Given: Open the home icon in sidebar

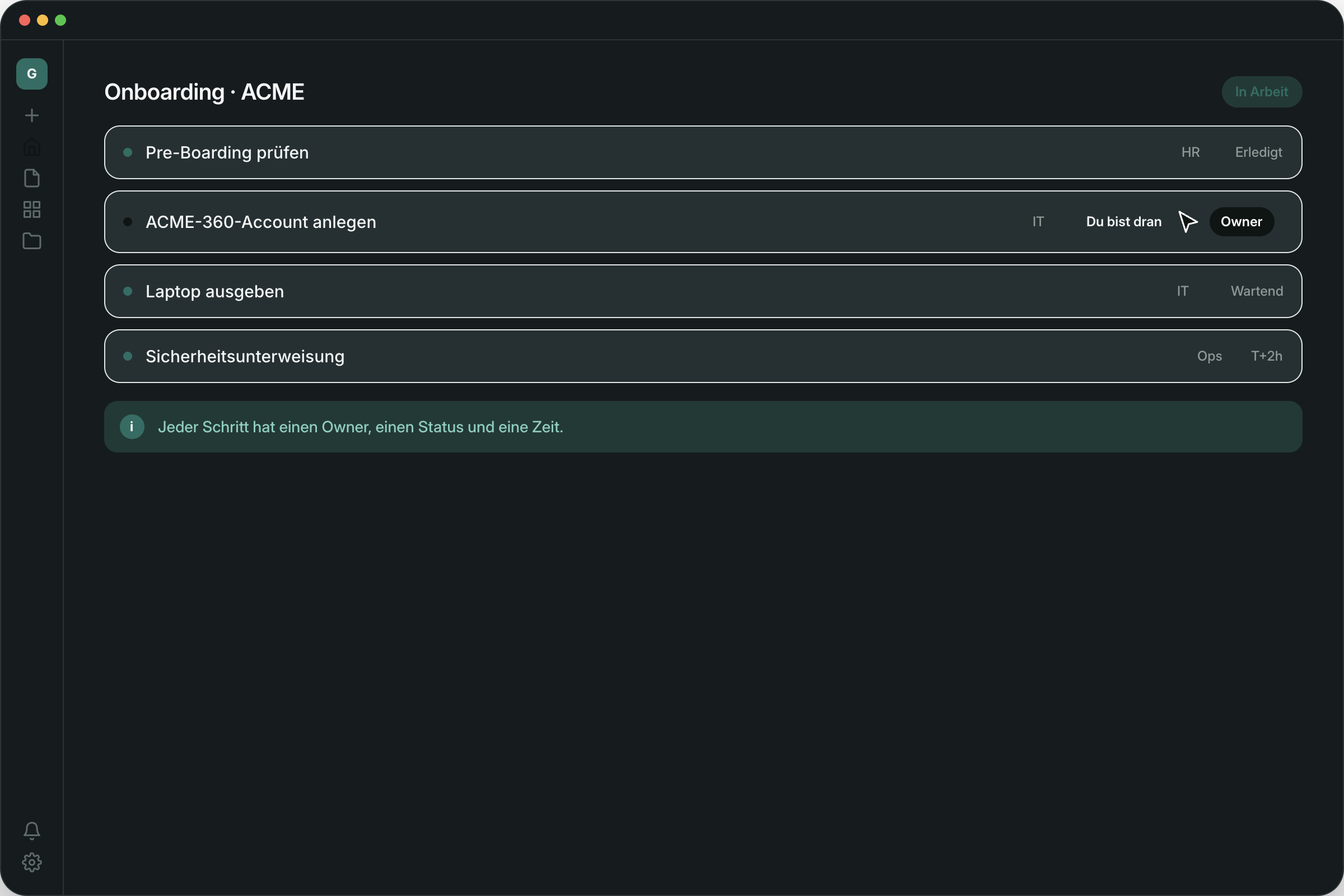Looking at the screenshot, I should pyautogui.click(x=32, y=147).
